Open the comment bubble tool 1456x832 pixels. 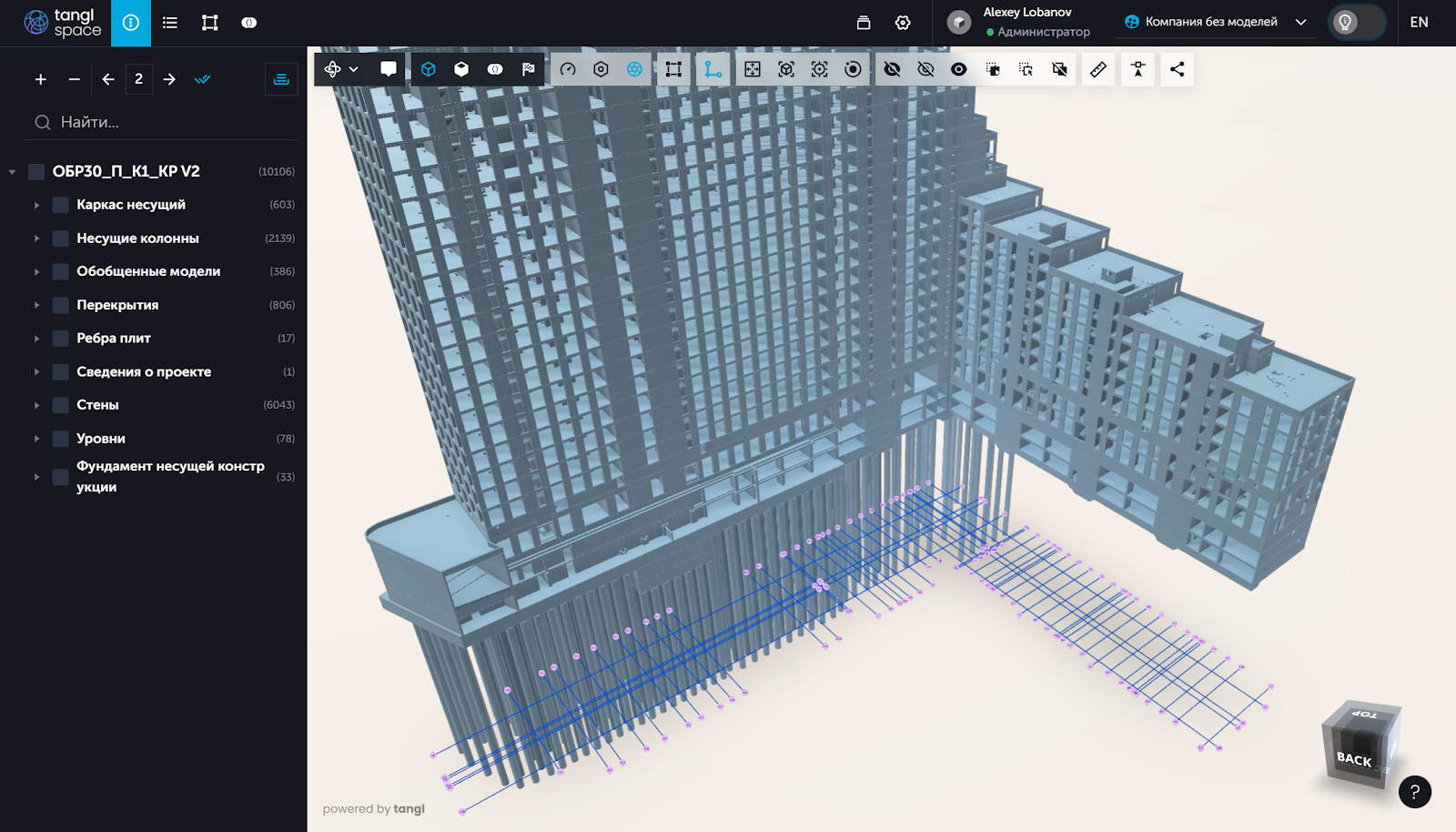[389, 69]
